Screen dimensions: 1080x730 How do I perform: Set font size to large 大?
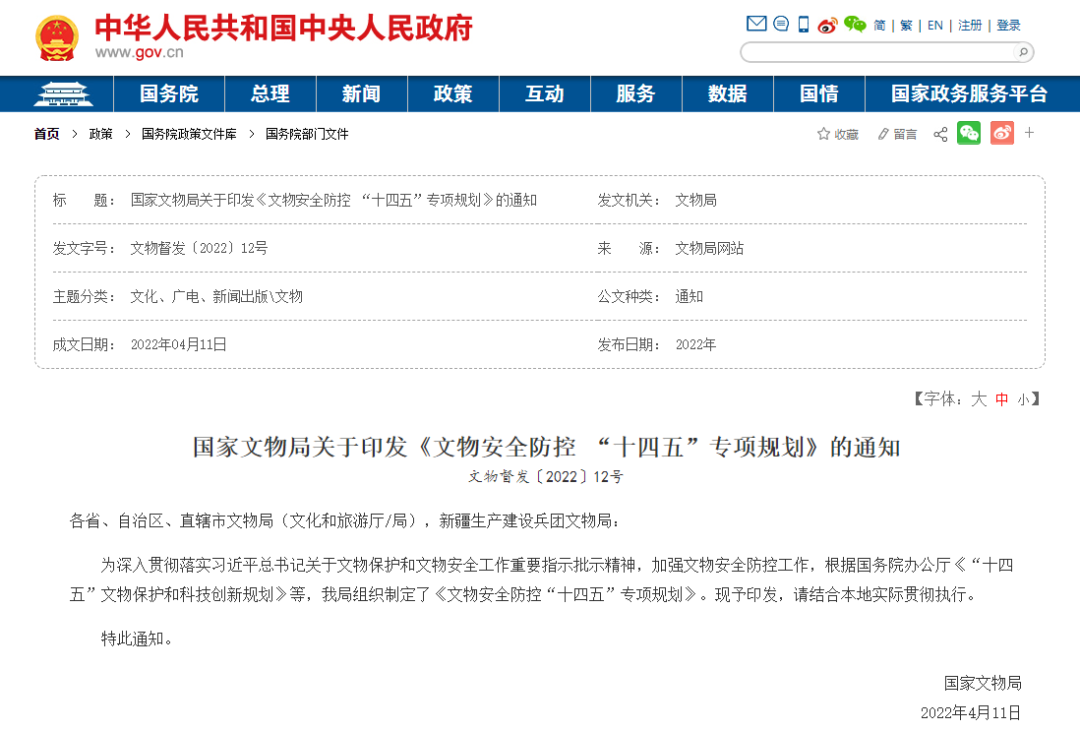(x=979, y=399)
